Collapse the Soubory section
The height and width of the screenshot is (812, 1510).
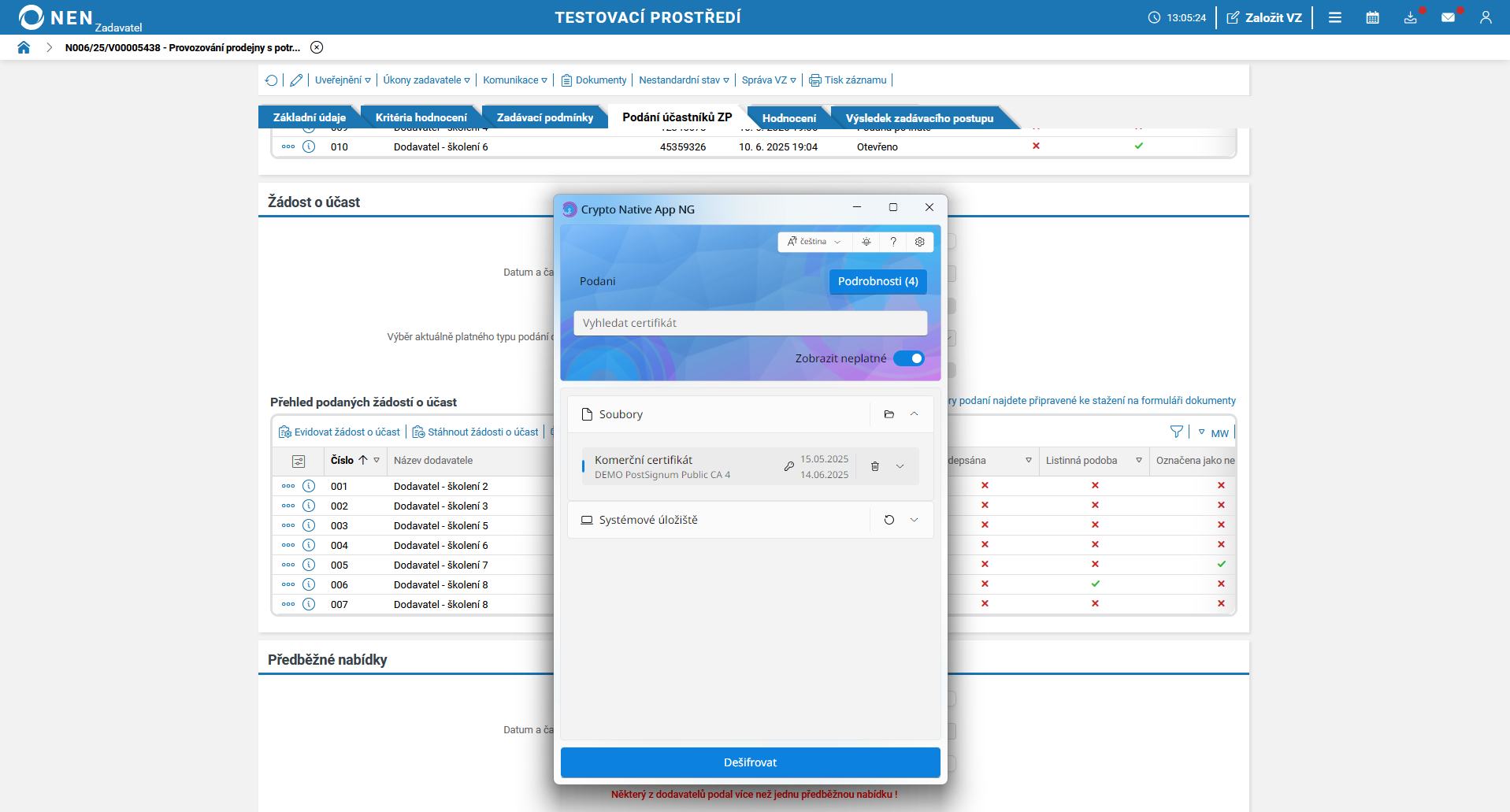[x=915, y=414]
